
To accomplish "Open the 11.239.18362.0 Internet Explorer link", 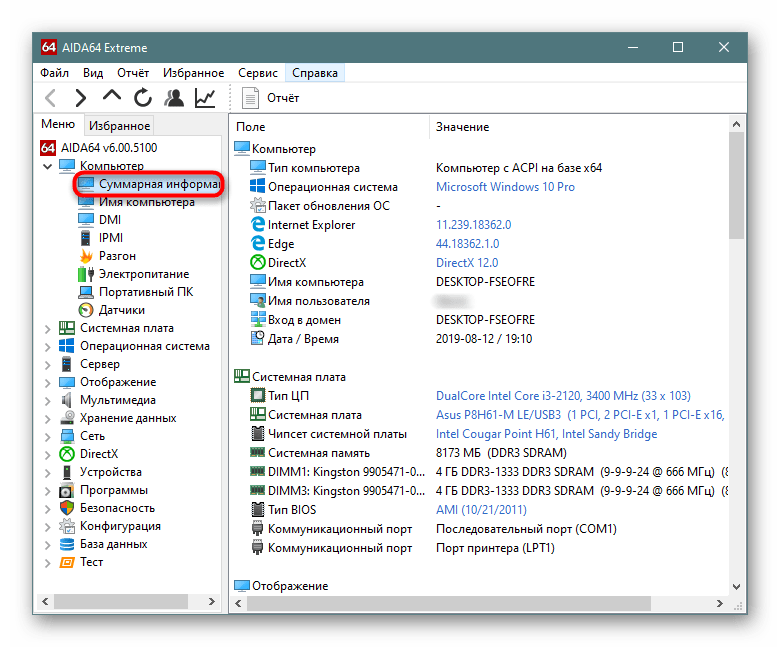I will pyautogui.click(x=474, y=225).
